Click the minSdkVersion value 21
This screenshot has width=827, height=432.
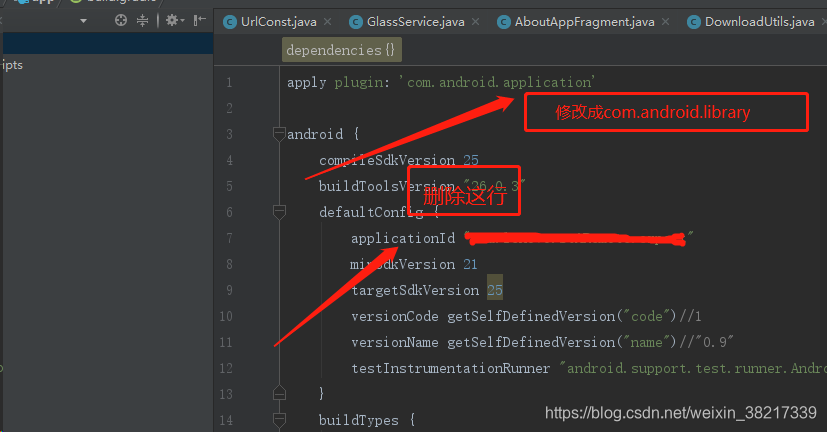pyautogui.click(x=470, y=264)
